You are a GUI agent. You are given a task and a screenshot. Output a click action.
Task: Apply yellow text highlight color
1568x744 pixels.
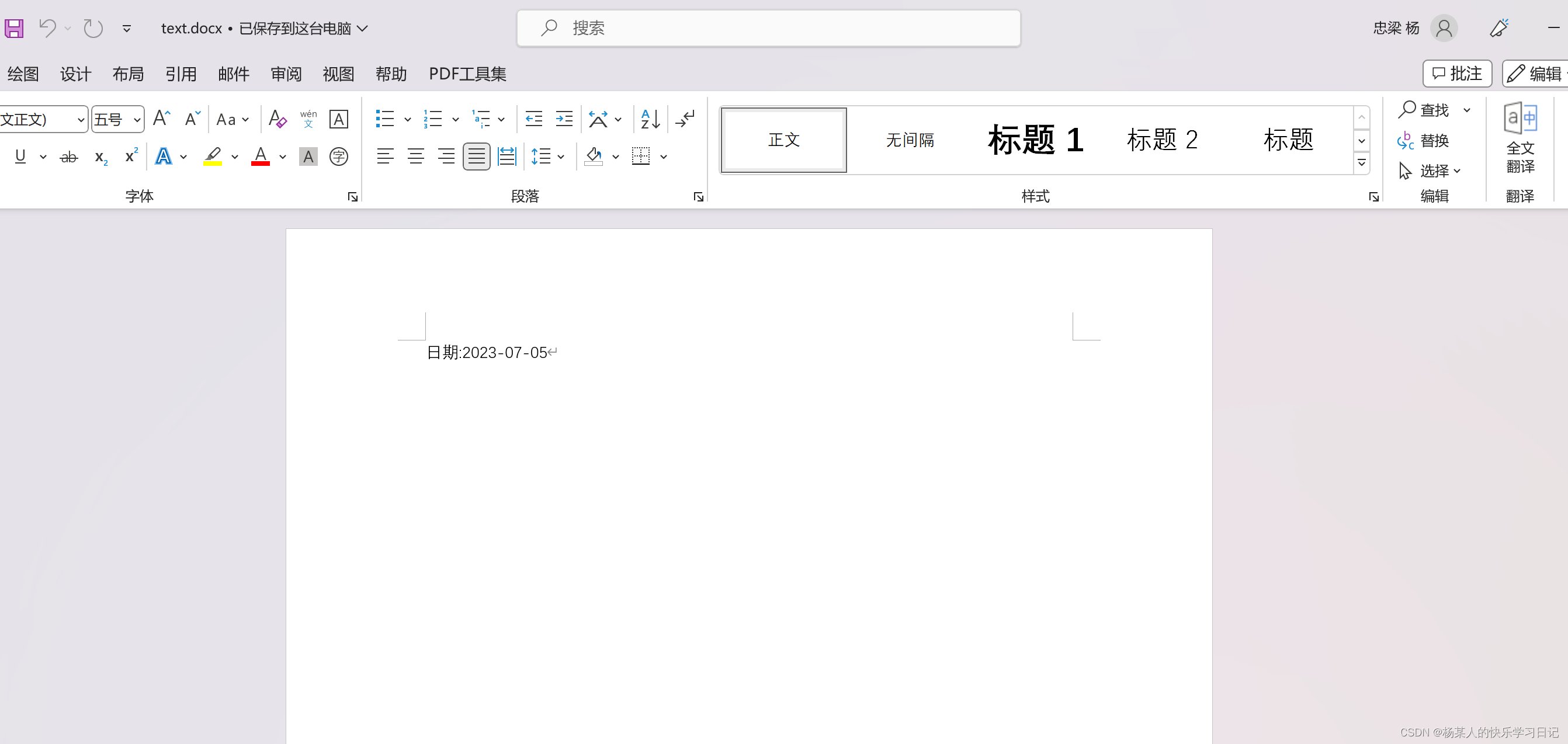tap(213, 157)
